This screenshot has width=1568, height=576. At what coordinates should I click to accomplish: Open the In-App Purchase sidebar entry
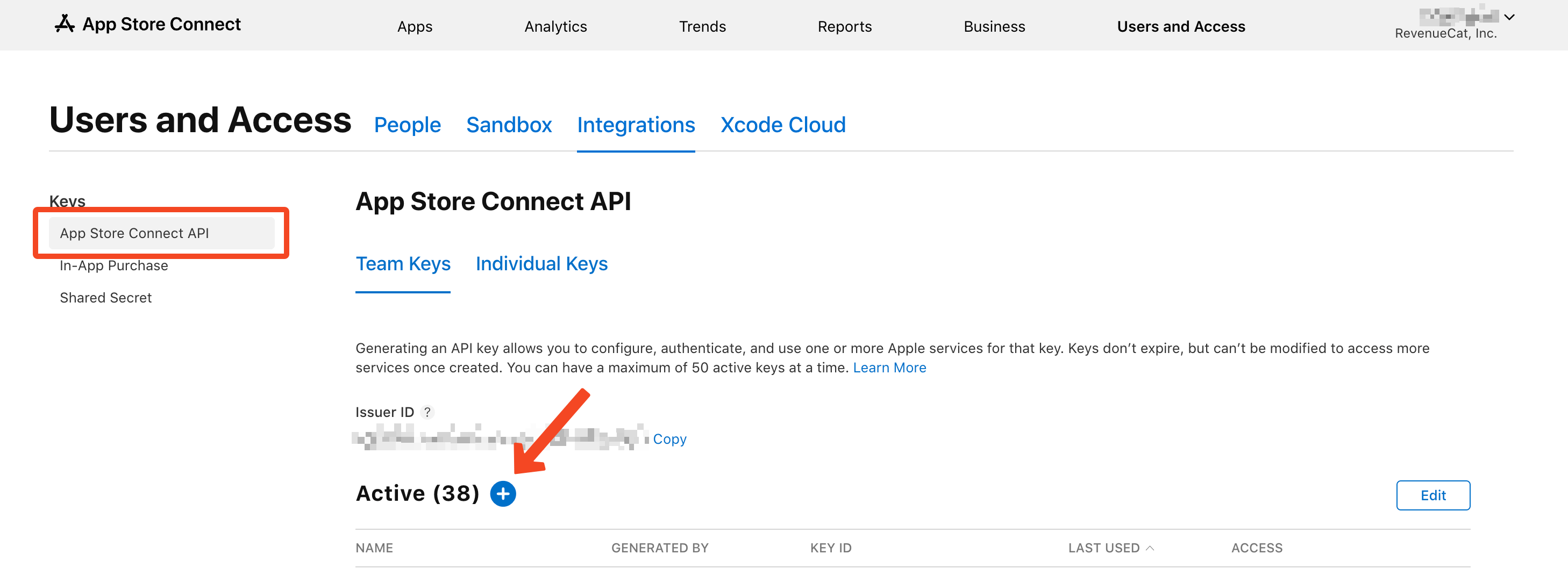[x=114, y=265]
